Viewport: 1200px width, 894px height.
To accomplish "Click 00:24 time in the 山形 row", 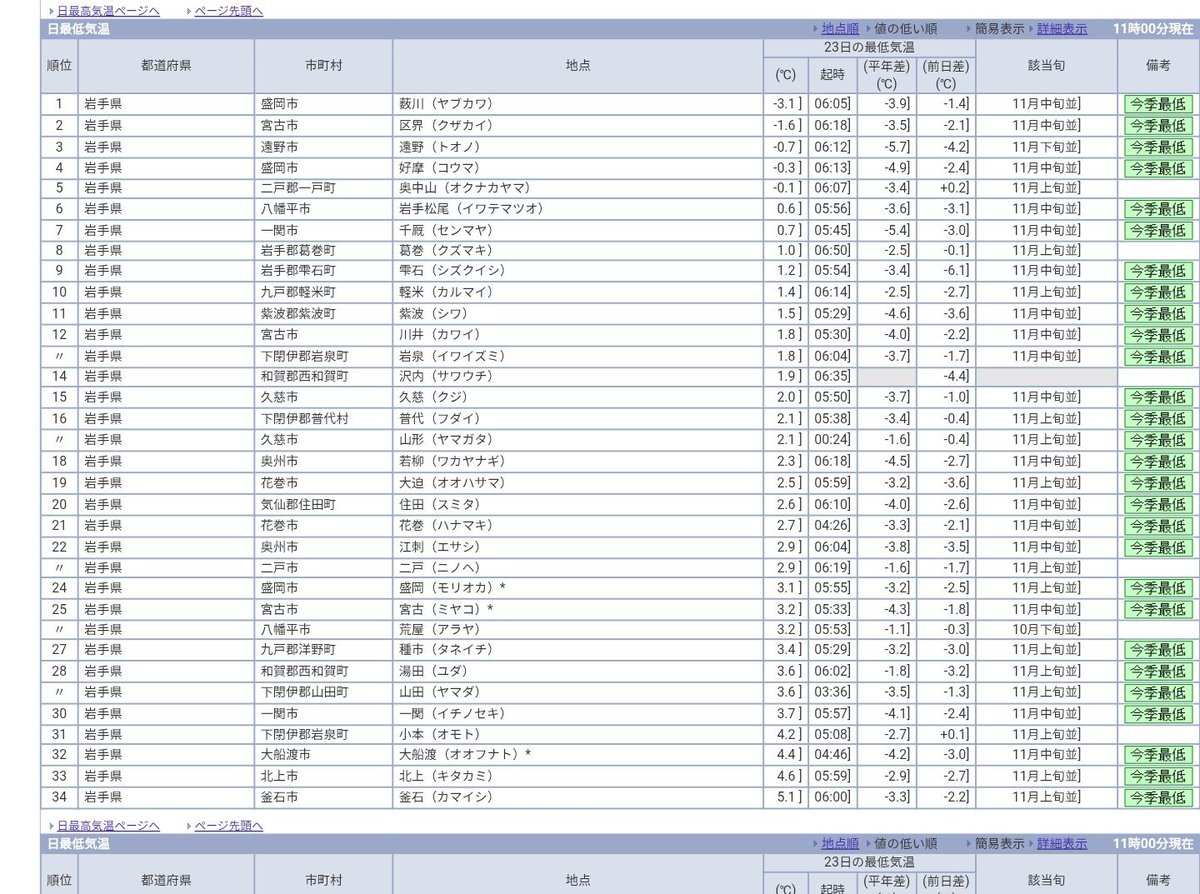I will [x=832, y=440].
